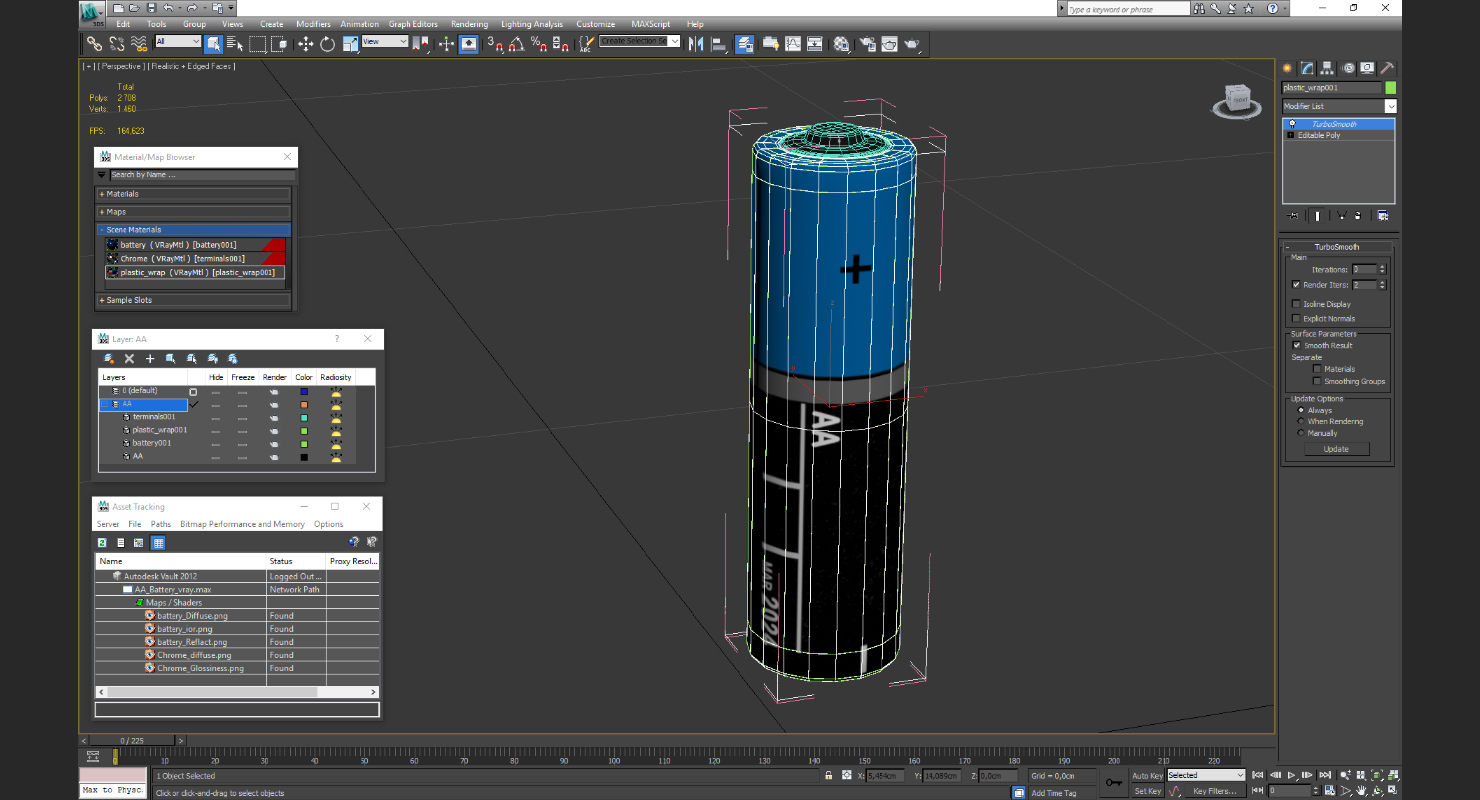Open the selection filter All dropdown

point(178,42)
